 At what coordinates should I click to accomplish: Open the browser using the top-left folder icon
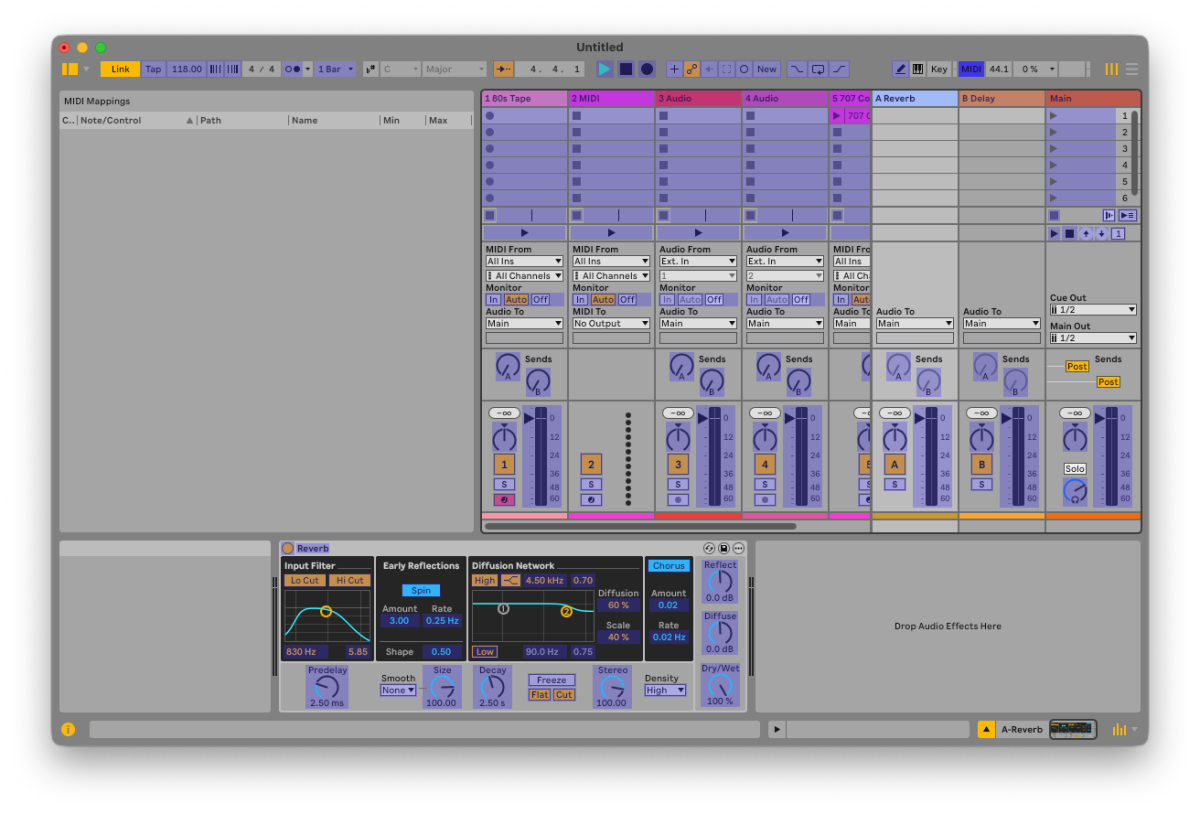point(69,69)
